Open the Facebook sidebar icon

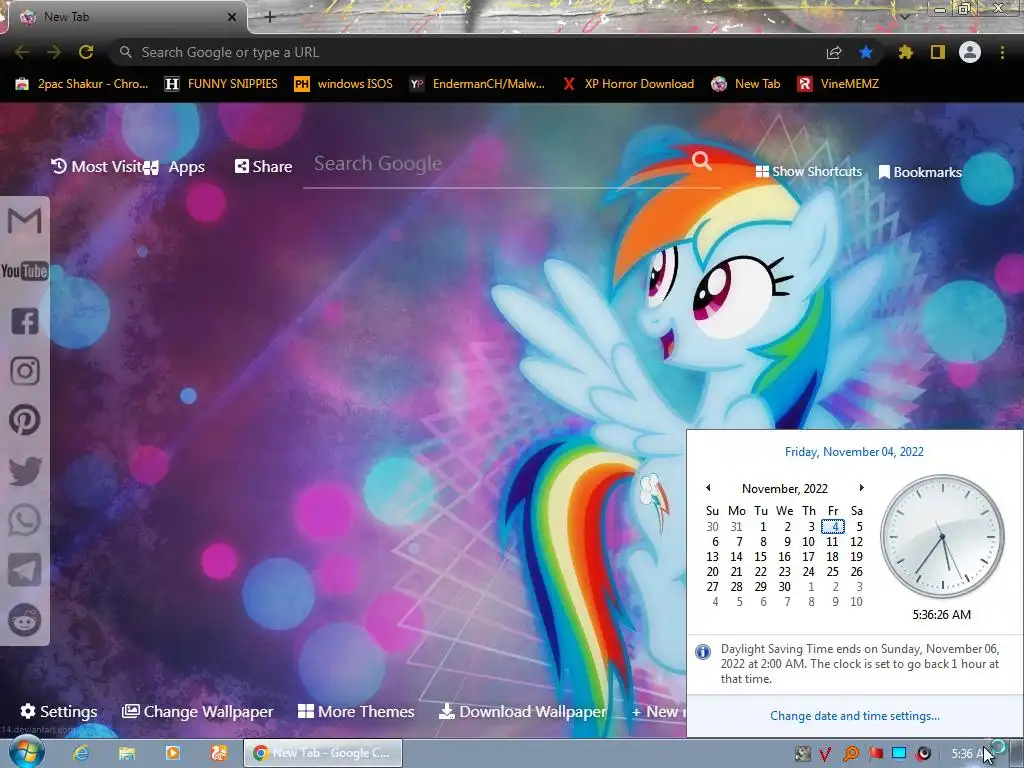[25, 321]
